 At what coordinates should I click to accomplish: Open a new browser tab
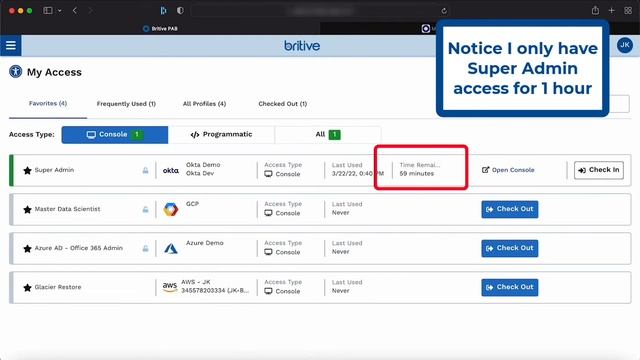(x=611, y=11)
